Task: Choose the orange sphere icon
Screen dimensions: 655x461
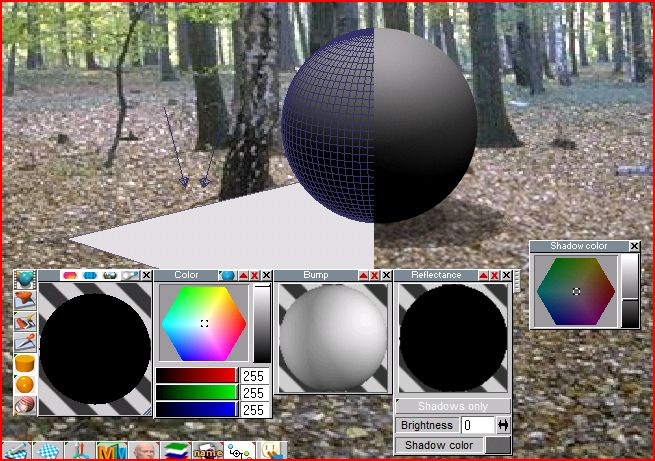Action: click(x=25, y=384)
